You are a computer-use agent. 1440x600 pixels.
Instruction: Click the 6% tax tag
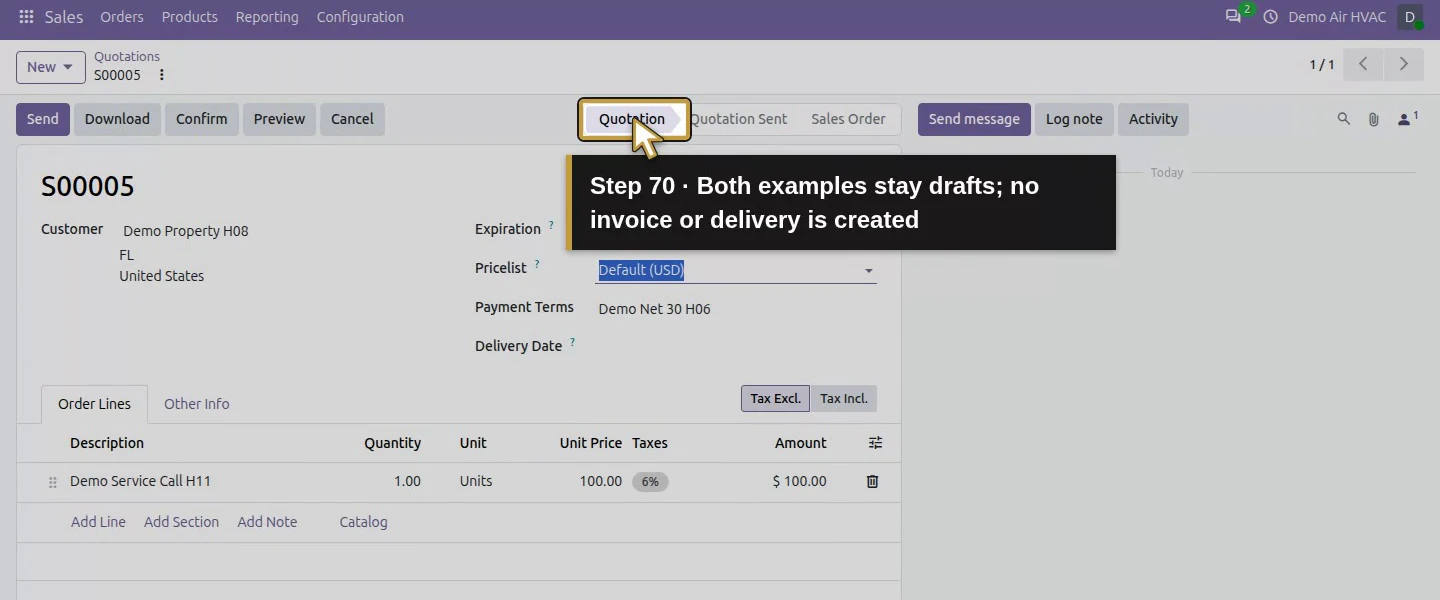coord(650,482)
